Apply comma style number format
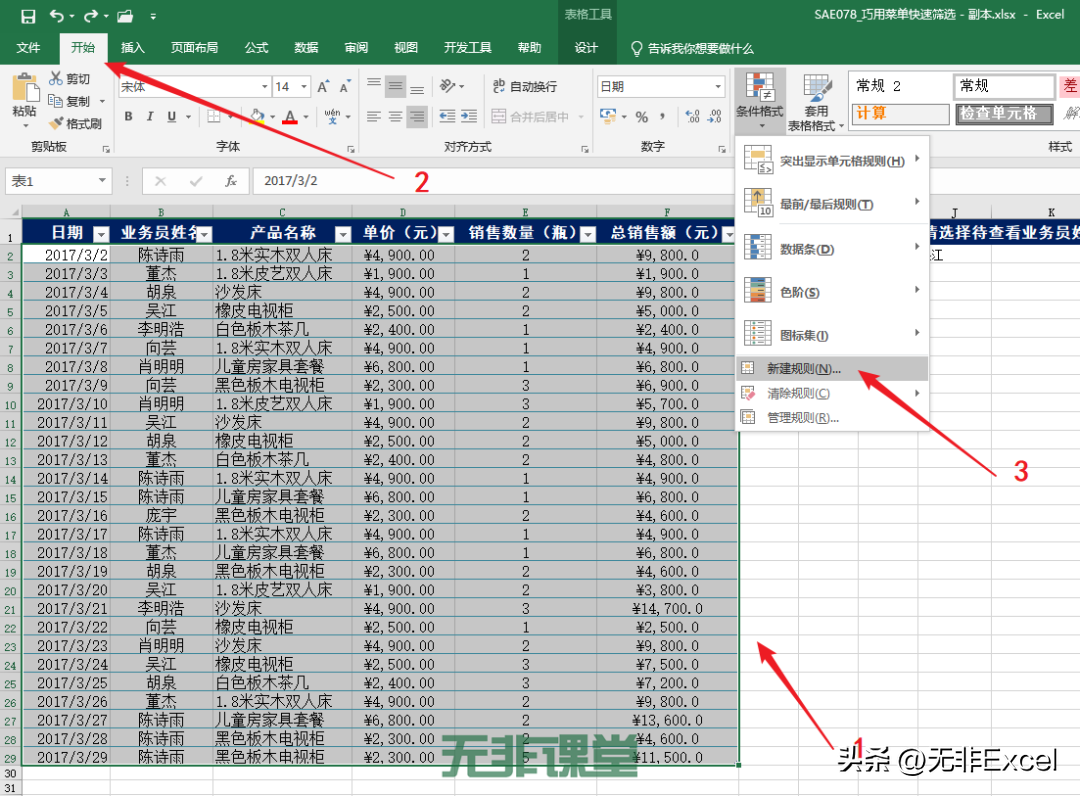1080x796 pixels. click(663, 116)
